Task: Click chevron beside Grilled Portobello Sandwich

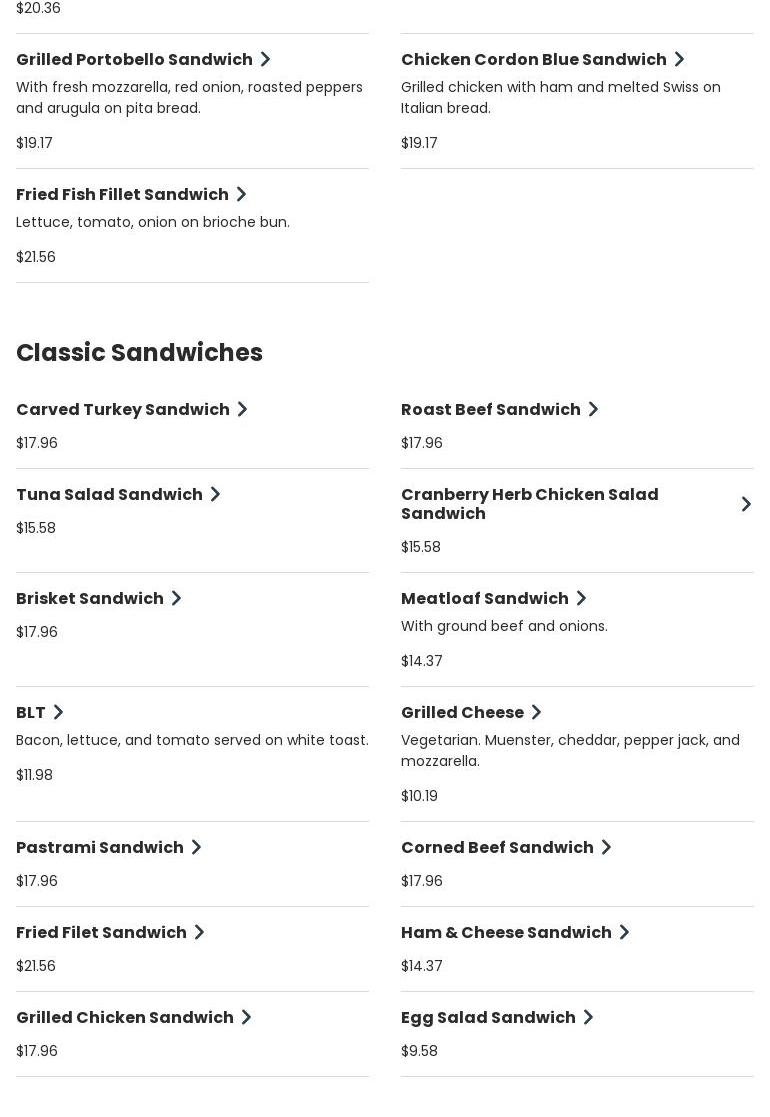Action: 265,60
